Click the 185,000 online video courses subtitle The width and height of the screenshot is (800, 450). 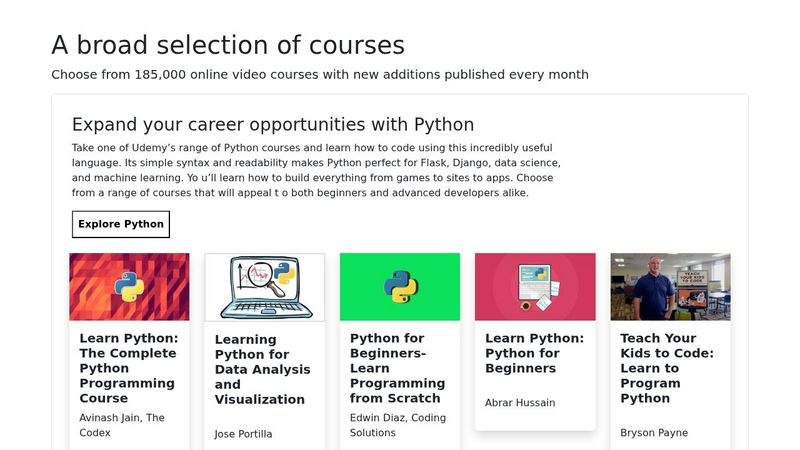(320, 74)
